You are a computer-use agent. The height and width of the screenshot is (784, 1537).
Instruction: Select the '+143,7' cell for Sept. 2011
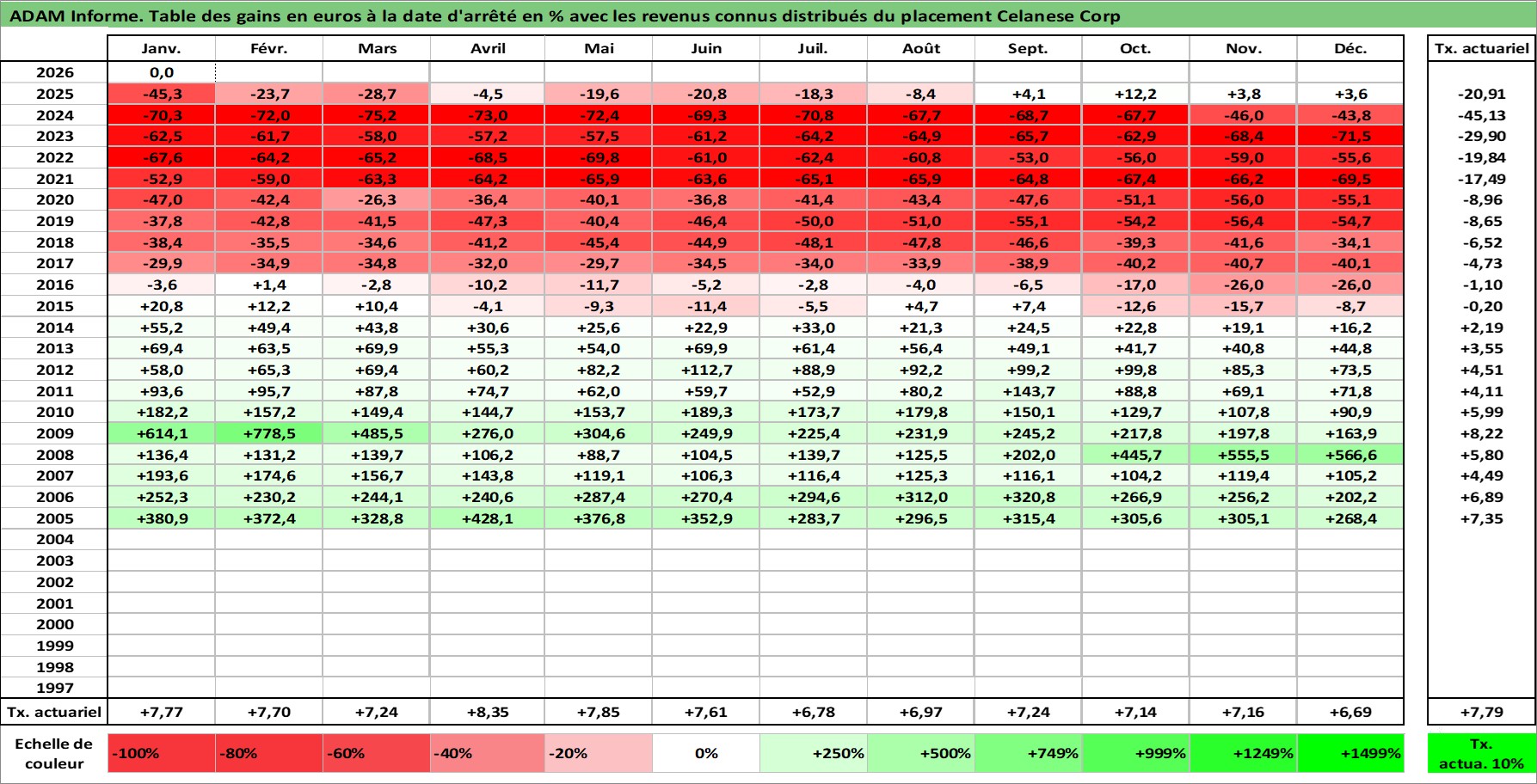click(1029, 391)
